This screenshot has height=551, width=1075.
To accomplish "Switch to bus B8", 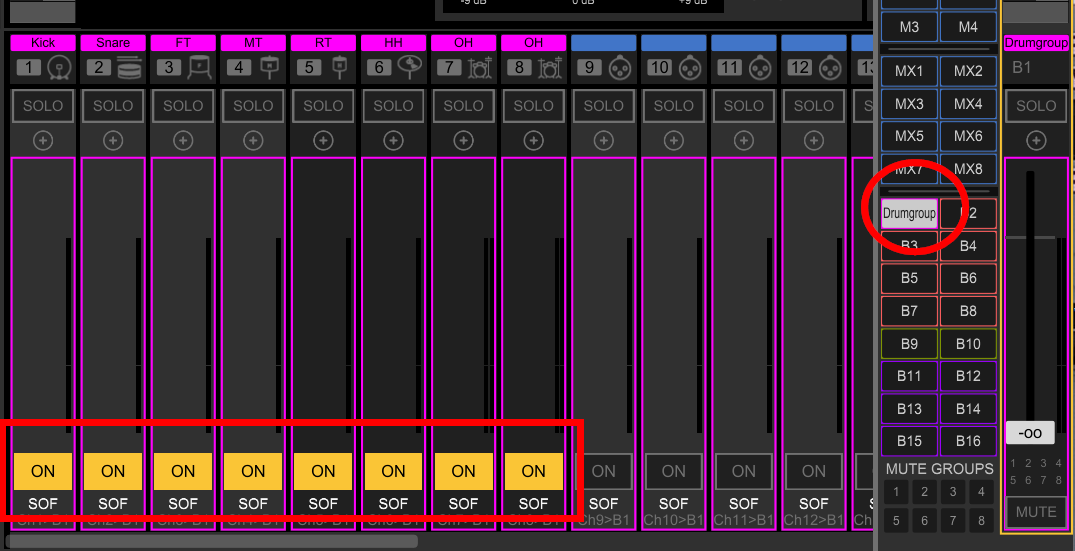I will tap(968, 311).
